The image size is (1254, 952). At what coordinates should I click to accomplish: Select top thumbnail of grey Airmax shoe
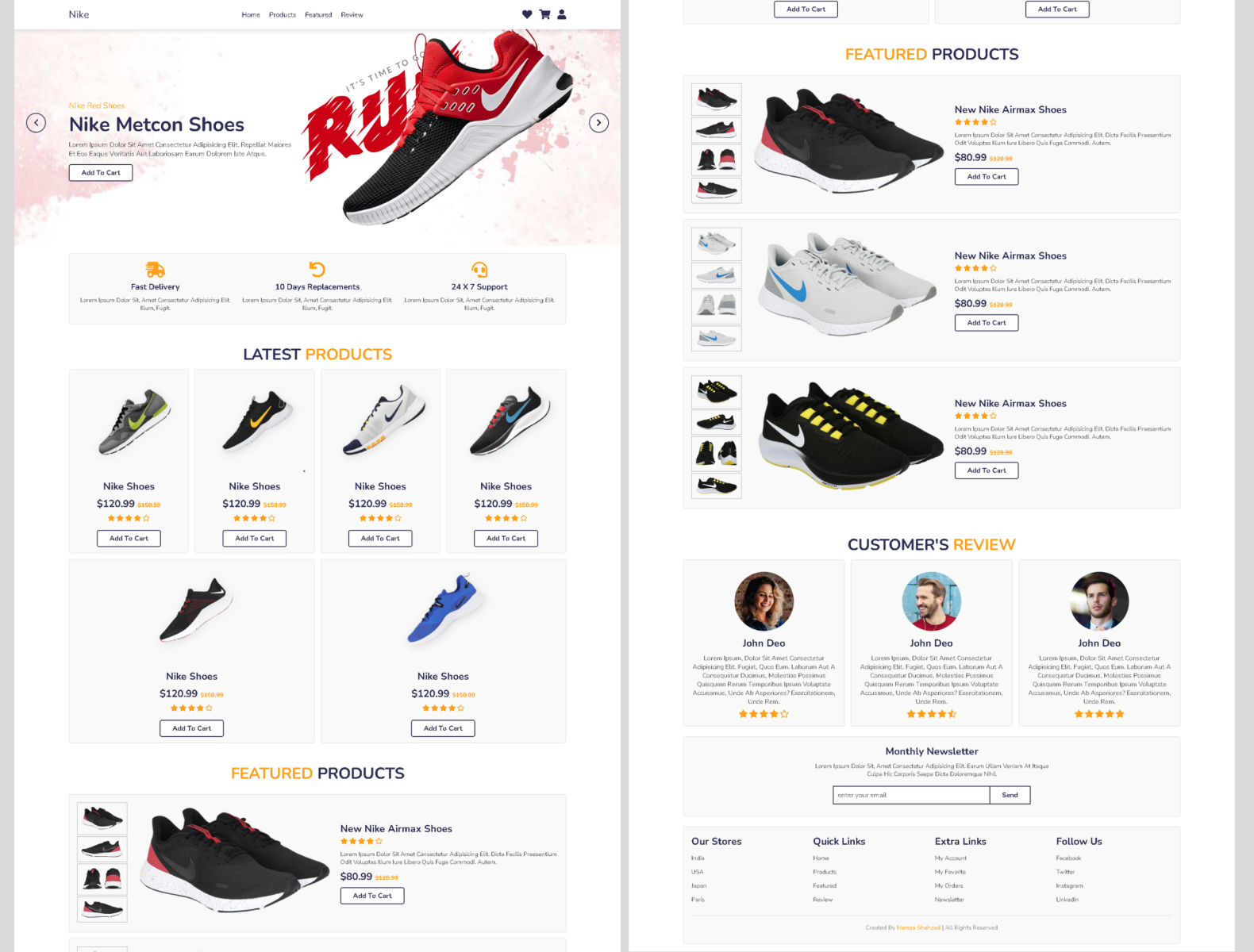(717, 244)
